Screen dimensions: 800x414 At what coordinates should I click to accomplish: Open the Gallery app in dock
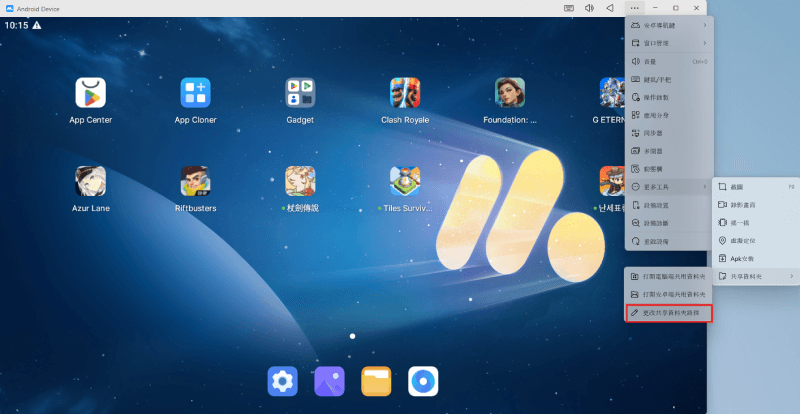click(330, 381)
